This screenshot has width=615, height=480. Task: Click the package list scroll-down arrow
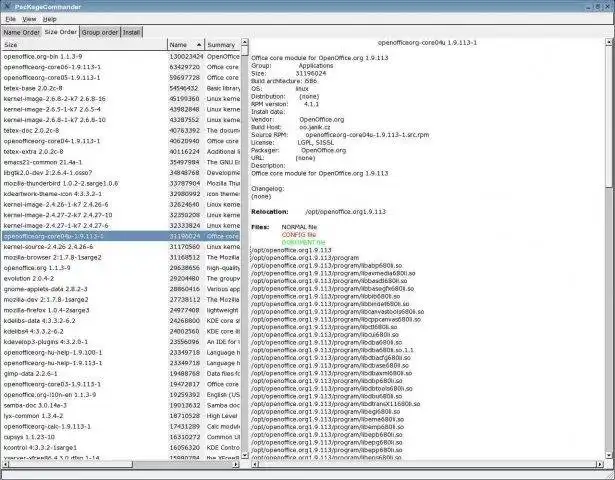pos(245,455)
